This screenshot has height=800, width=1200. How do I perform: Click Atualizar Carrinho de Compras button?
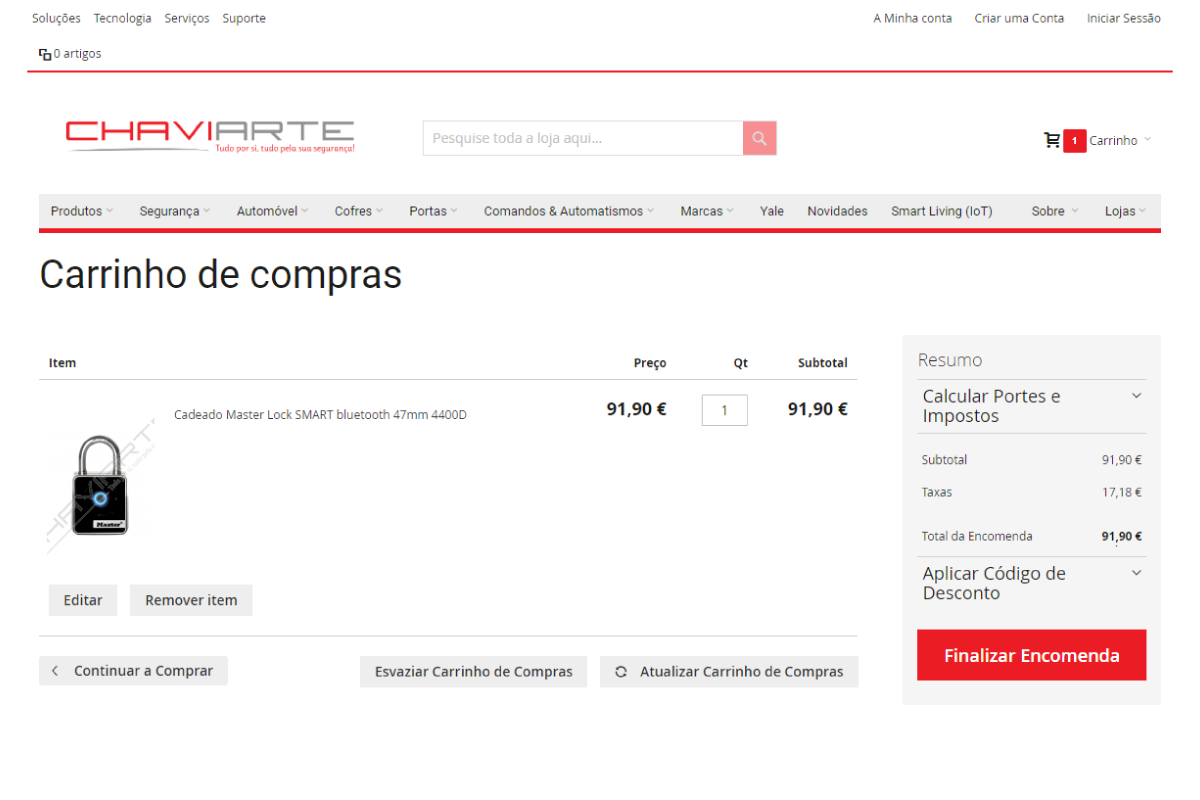pyautogui.click(x=729, y=672)
